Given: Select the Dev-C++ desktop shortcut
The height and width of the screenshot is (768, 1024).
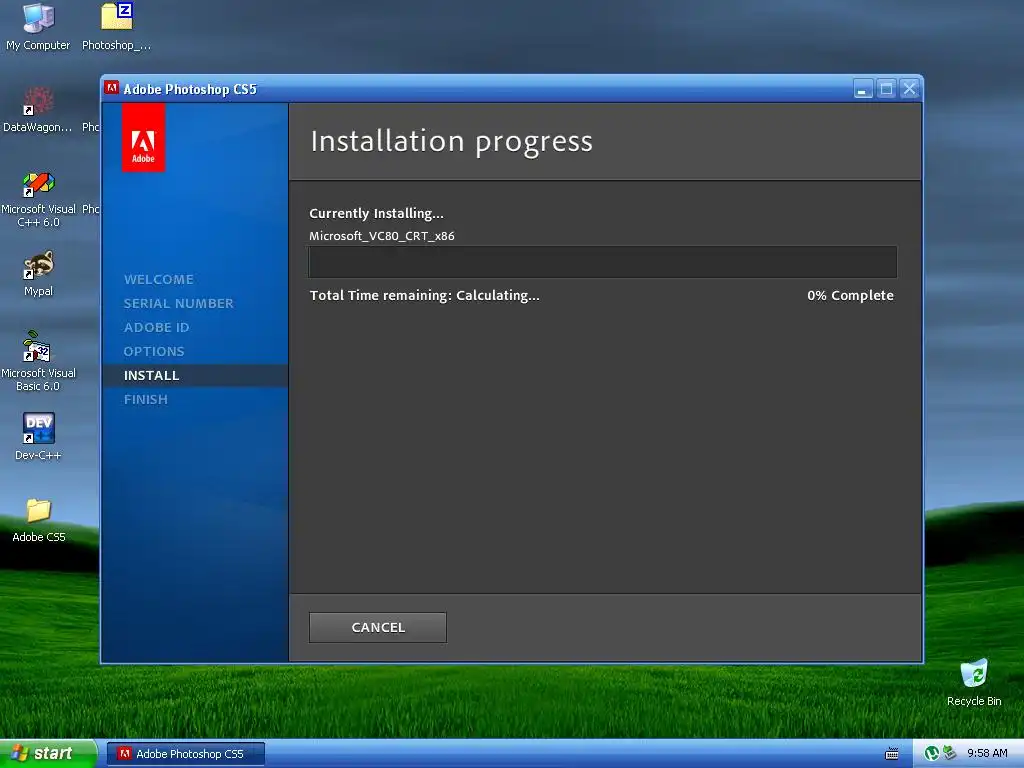Looking at the screenshot, I should pyautogui.click(x=38, y=437).
